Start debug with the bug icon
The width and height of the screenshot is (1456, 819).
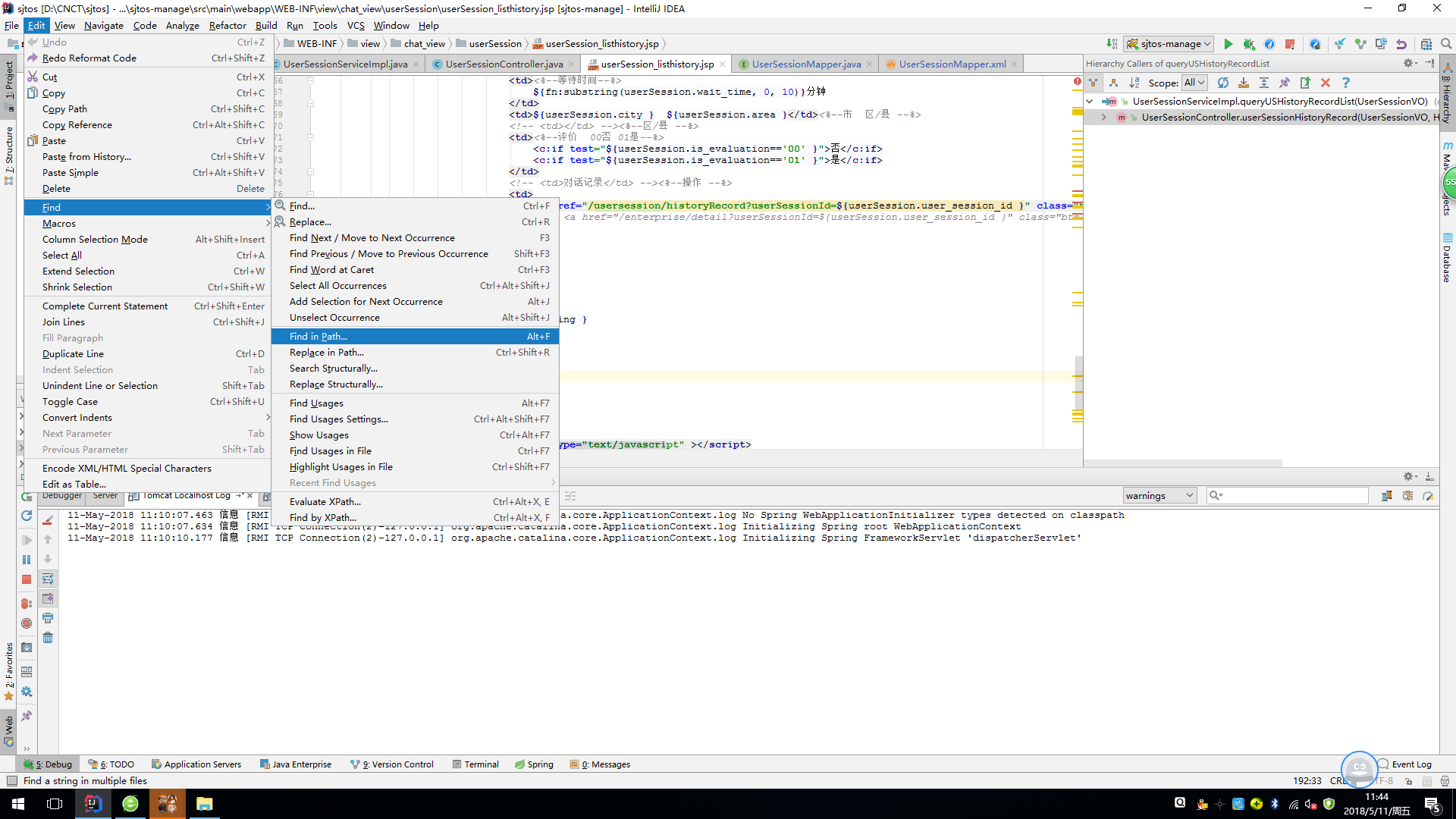(1249, 44)
